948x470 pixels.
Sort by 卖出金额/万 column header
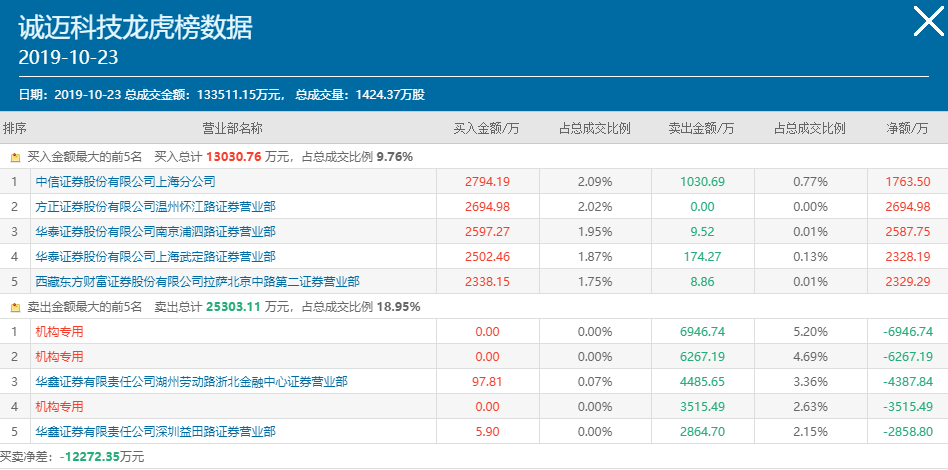pos(702,129)
